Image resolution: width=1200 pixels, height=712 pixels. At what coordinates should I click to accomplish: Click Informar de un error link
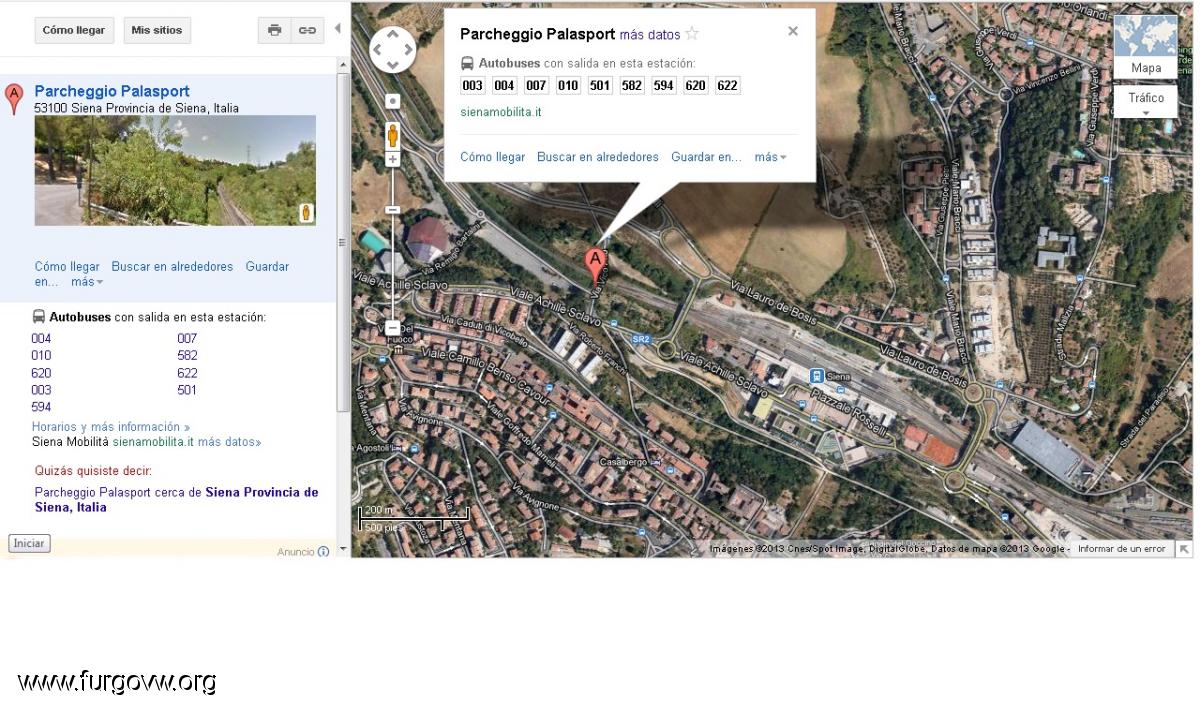(1122, 549)
